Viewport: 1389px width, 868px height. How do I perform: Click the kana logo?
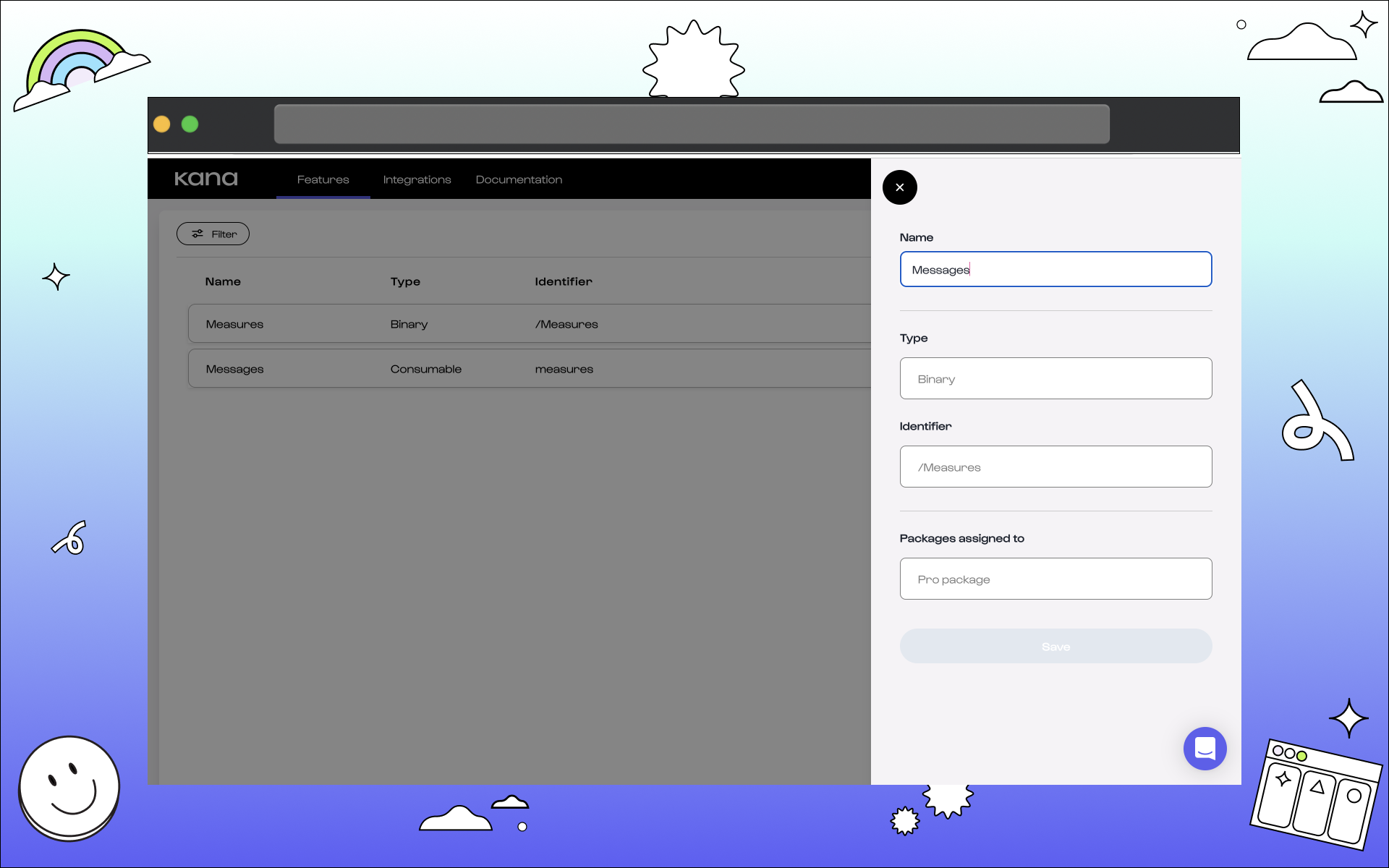point(206,179)
